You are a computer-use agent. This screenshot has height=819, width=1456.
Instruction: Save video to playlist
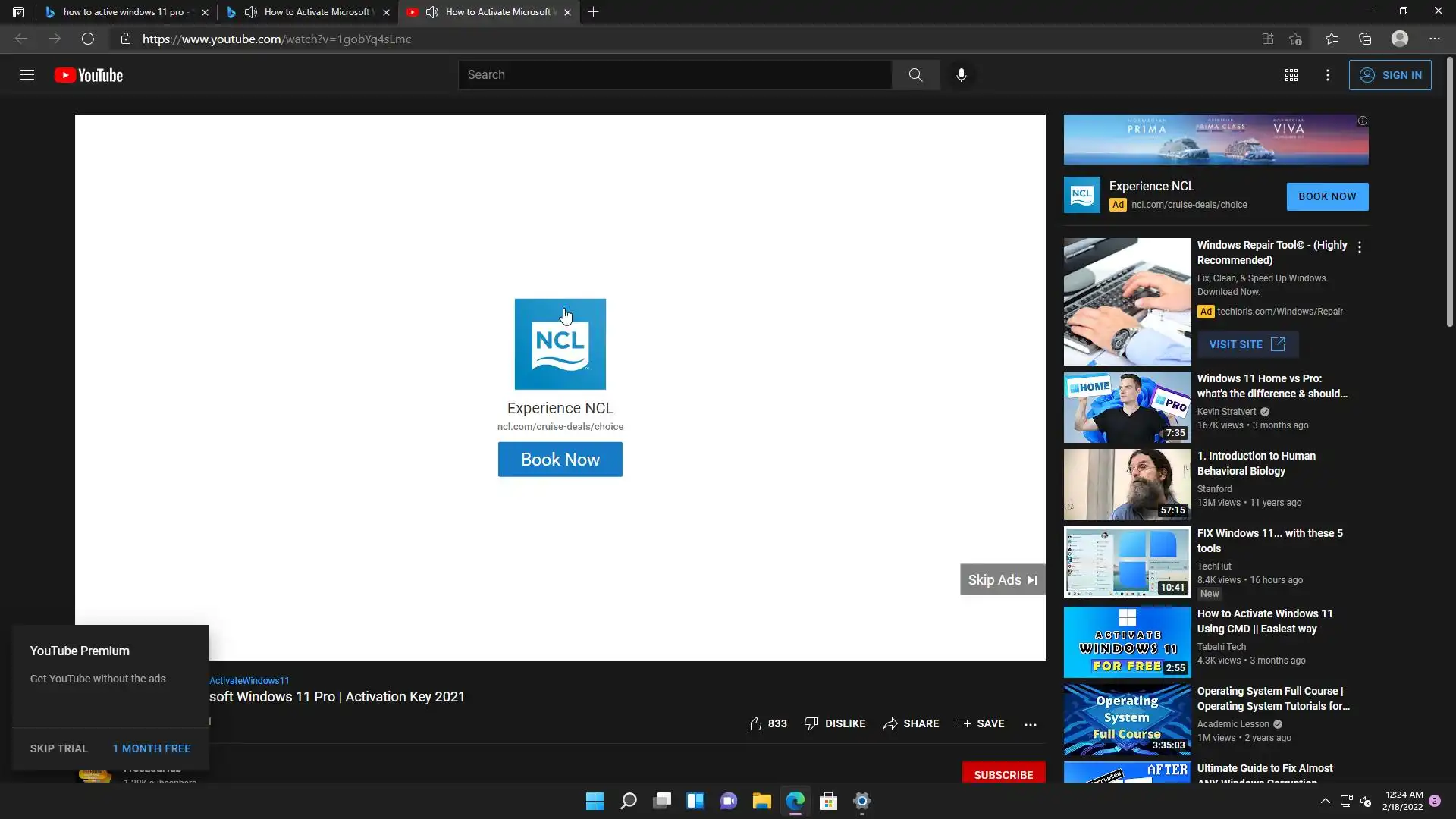(980, 723)
